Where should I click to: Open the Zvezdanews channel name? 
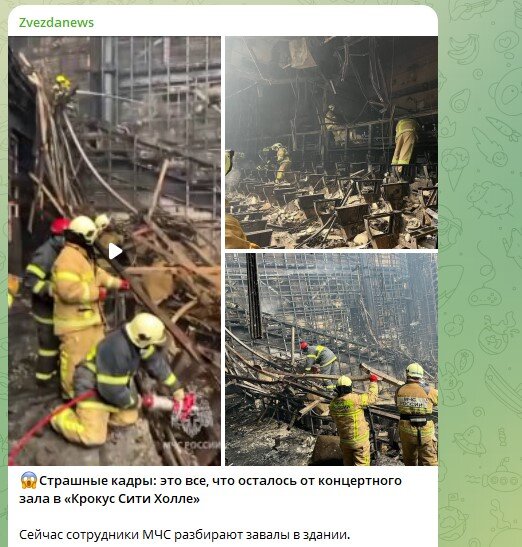[x=56, y=23]
